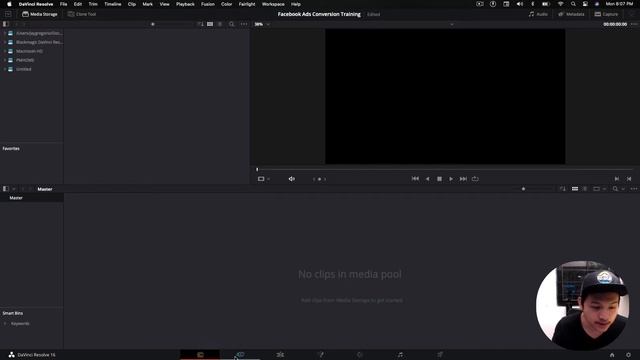The image size is (640, 360).
Task: Click the viewer scrubber bar
Action: tap(445, 169)
